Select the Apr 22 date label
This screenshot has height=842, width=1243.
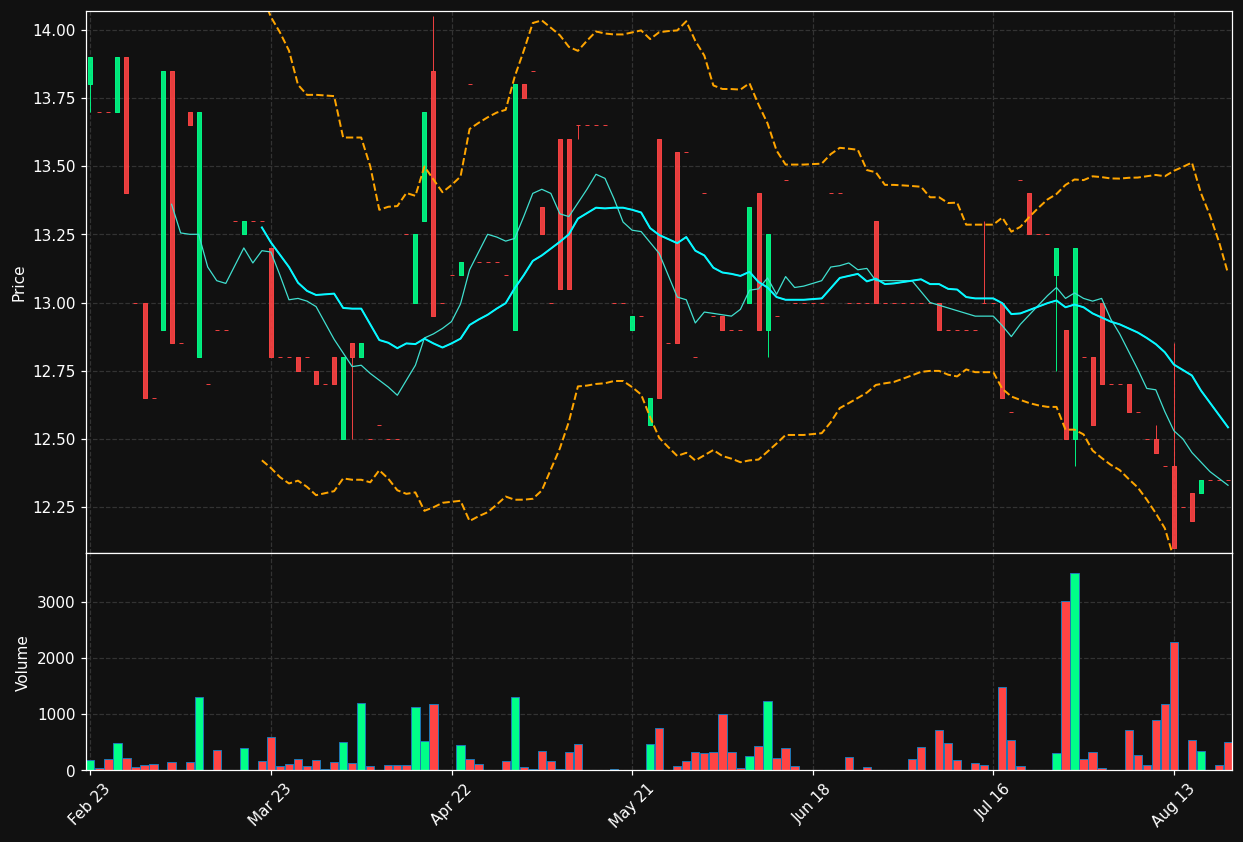click(x=450, y=804)
